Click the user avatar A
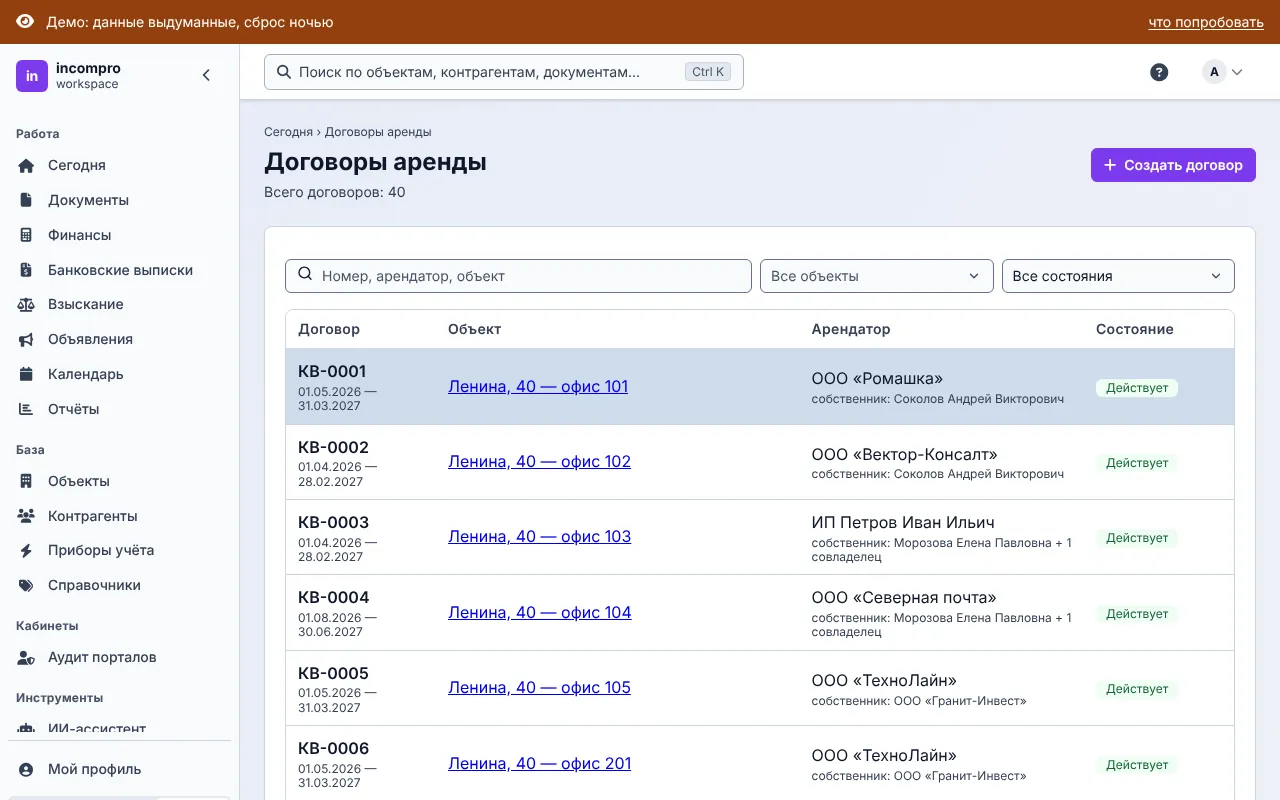The width and height of the screenshot is (1280, 800). 1214,72
